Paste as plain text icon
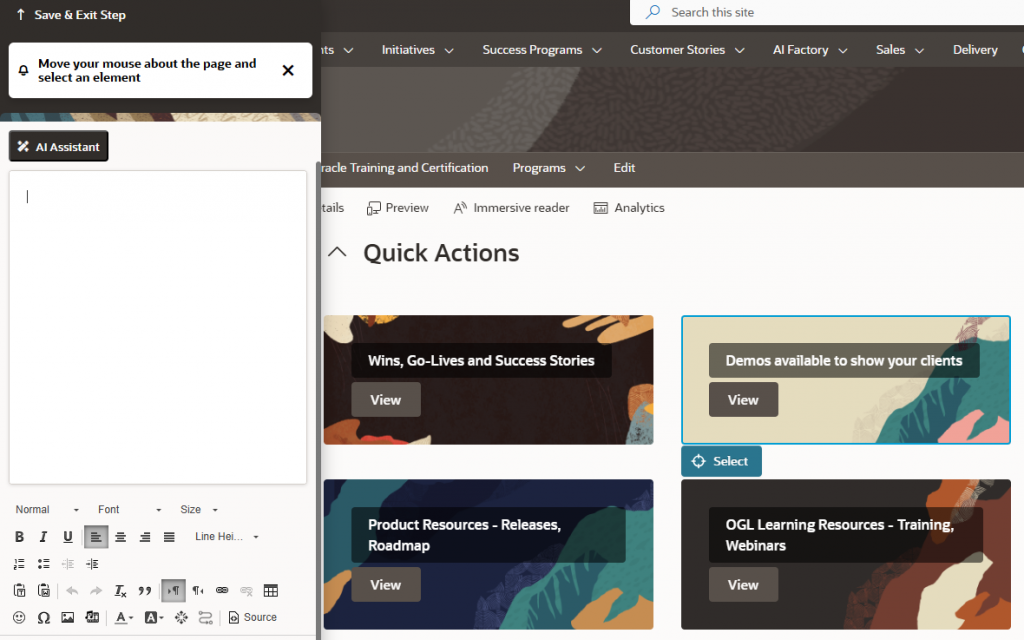This screenshot has height=640, width=1024. coord(20,590)
